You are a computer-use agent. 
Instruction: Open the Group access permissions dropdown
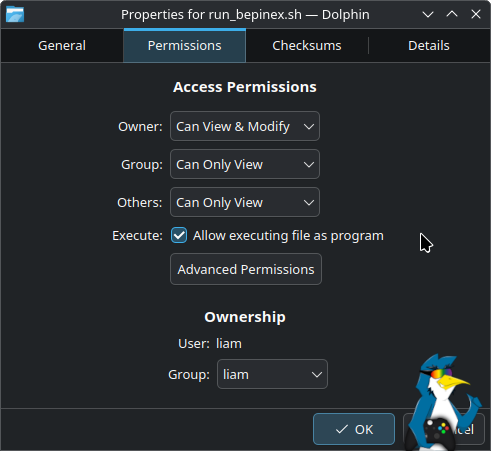[245, 164]
